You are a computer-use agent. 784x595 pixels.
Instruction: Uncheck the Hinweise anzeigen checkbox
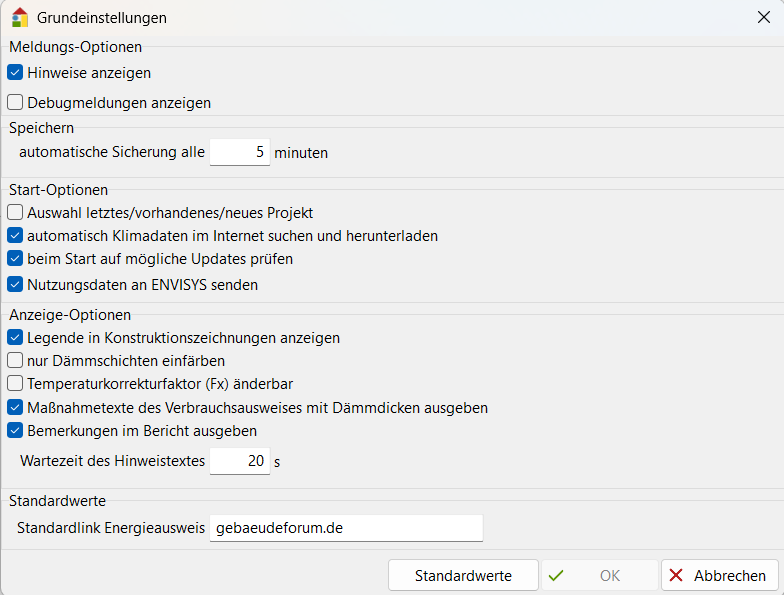point(15,72)
